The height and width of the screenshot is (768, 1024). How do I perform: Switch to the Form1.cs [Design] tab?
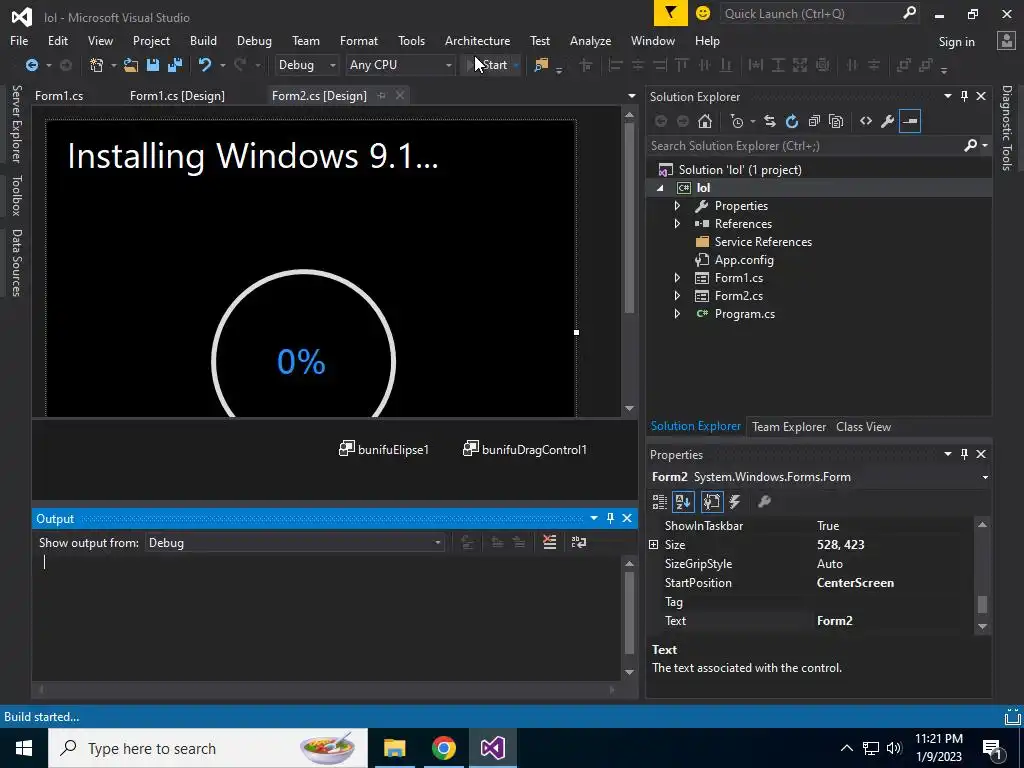[177, 95]
